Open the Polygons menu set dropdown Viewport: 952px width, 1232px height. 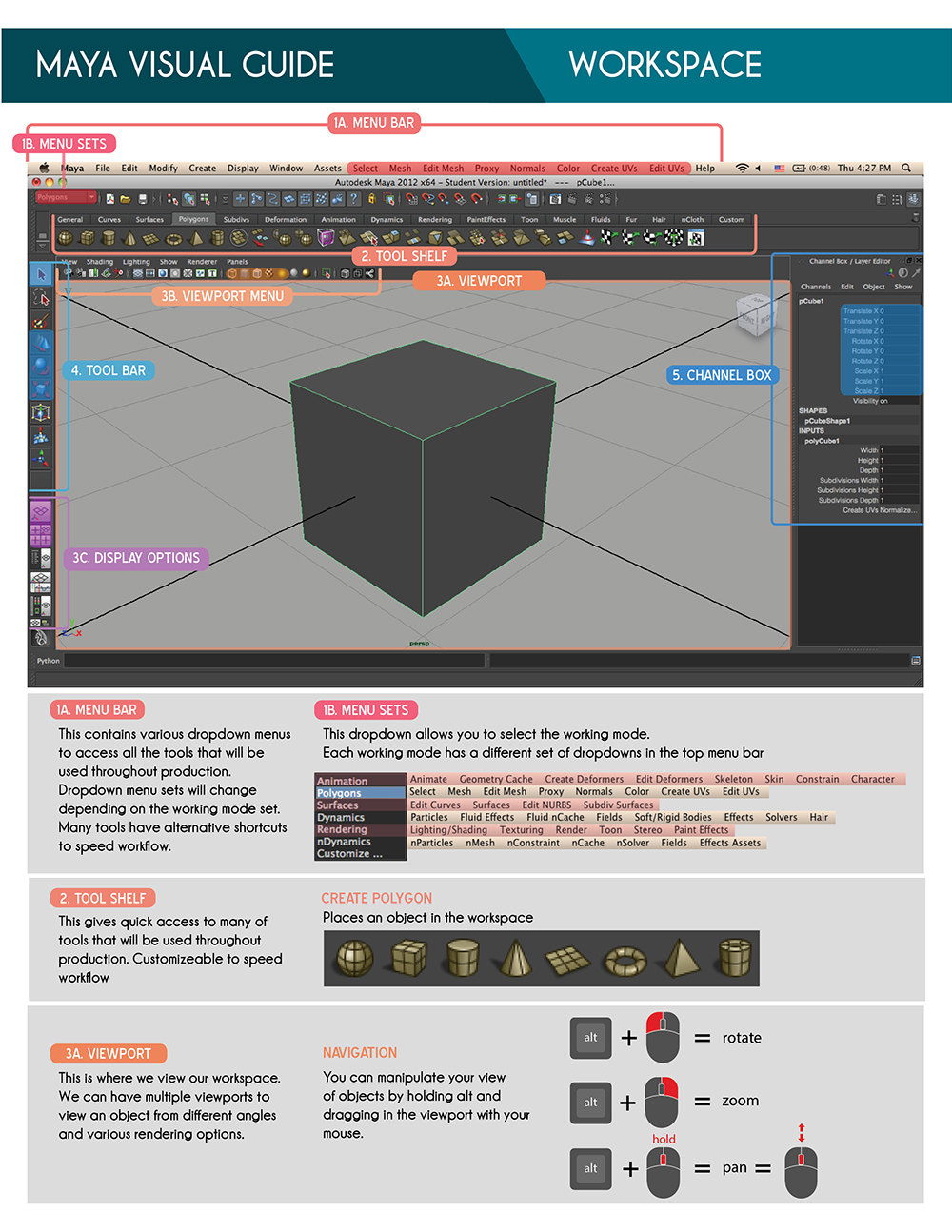(66, 197)
